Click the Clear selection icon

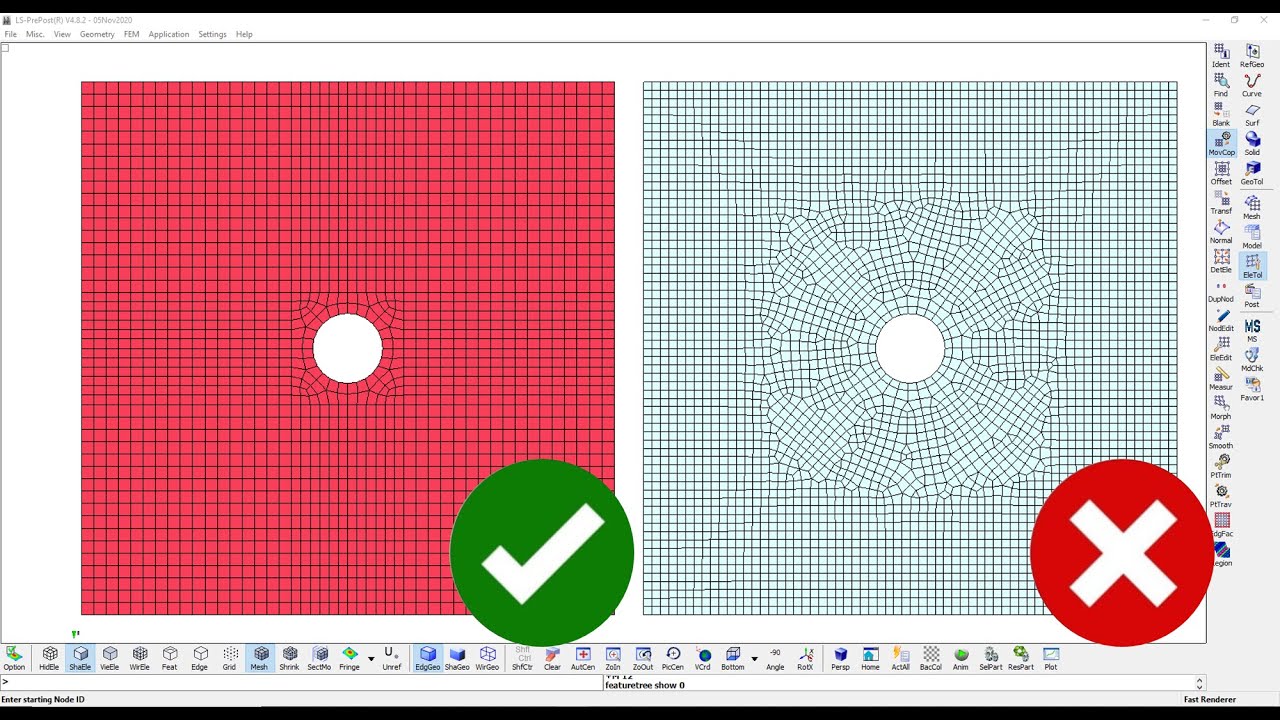tap(552, 658)
